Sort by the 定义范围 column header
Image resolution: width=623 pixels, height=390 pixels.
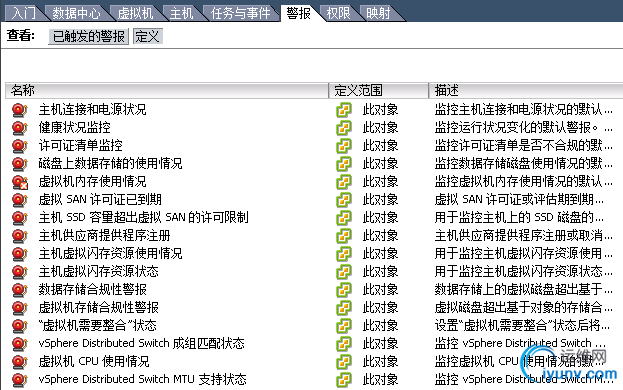pos(379,91)
